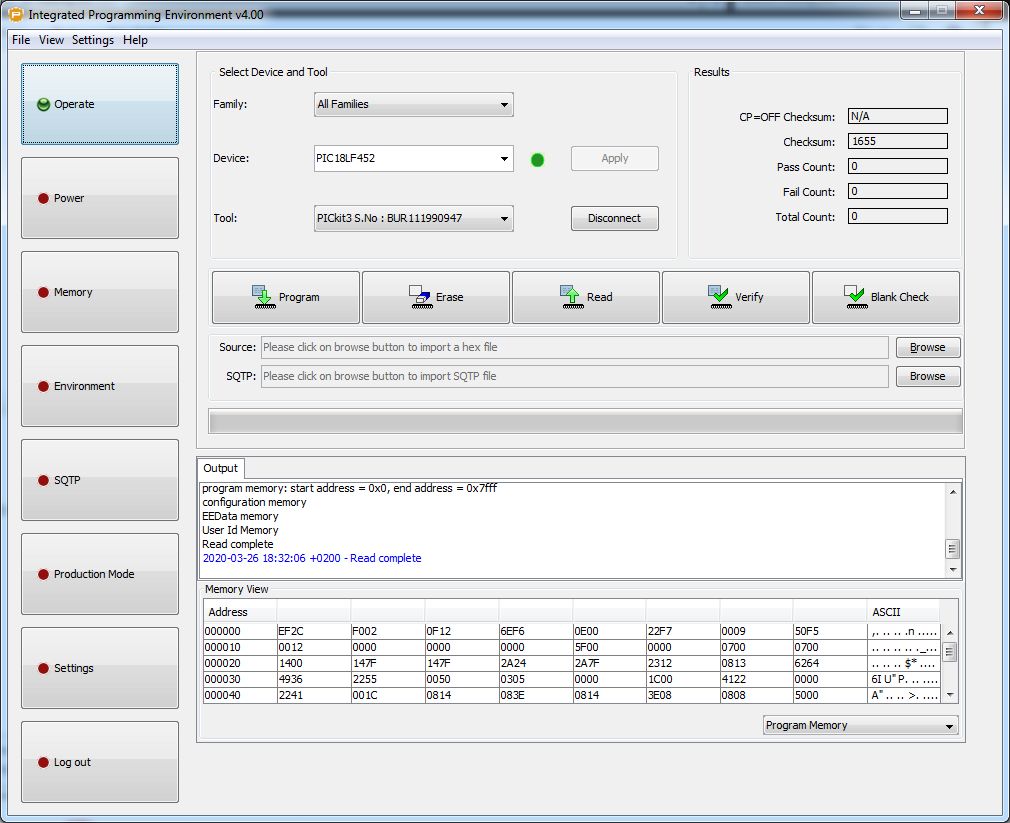
Task: Open the Program Memory view selector
Action: point(861,725)
